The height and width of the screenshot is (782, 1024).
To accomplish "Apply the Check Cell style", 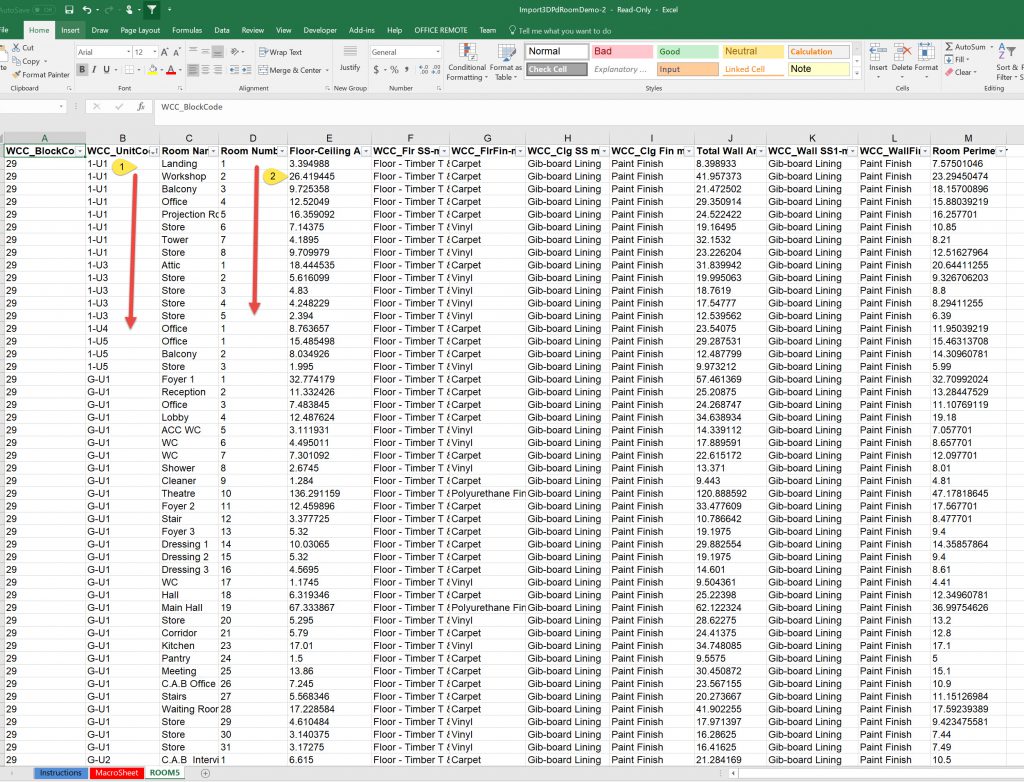I will (x=554, y=69).
